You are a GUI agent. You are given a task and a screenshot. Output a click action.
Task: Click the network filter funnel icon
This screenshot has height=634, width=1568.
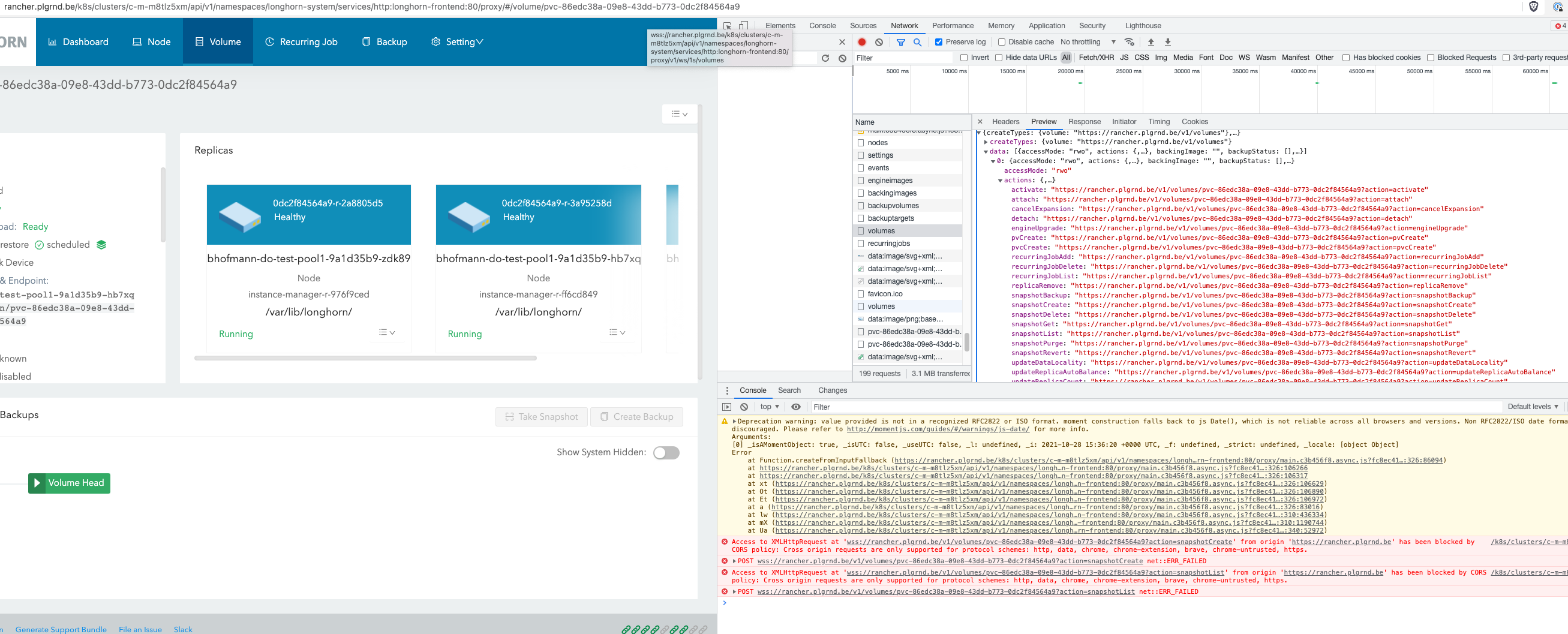click(900, 42)
